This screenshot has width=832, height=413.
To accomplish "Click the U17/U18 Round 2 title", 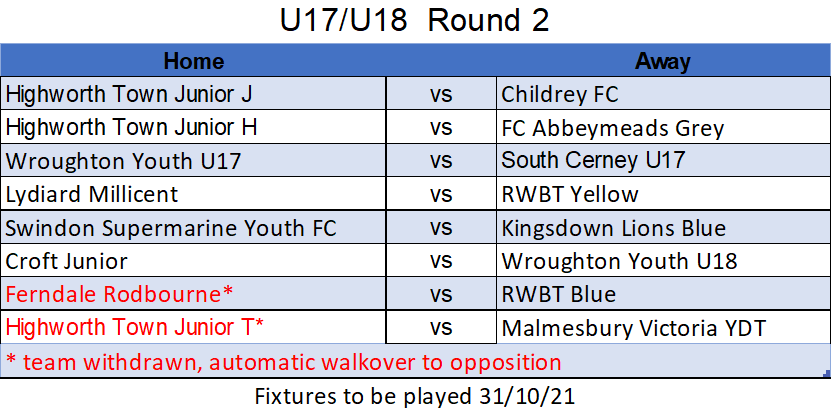I will (x=414, y=20).
